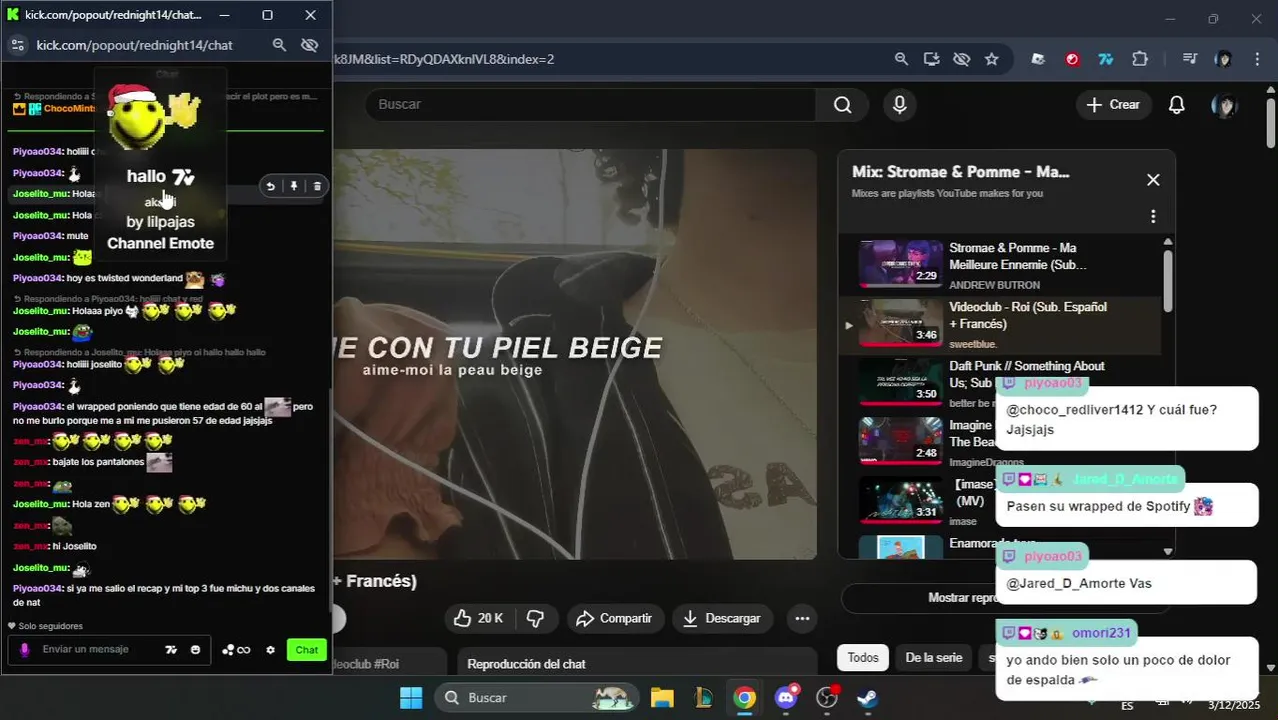Screen dimensions: 1278x720
Task: Toggle eye-slash icon in Kick popout address bar
Action: coord(310,45)
